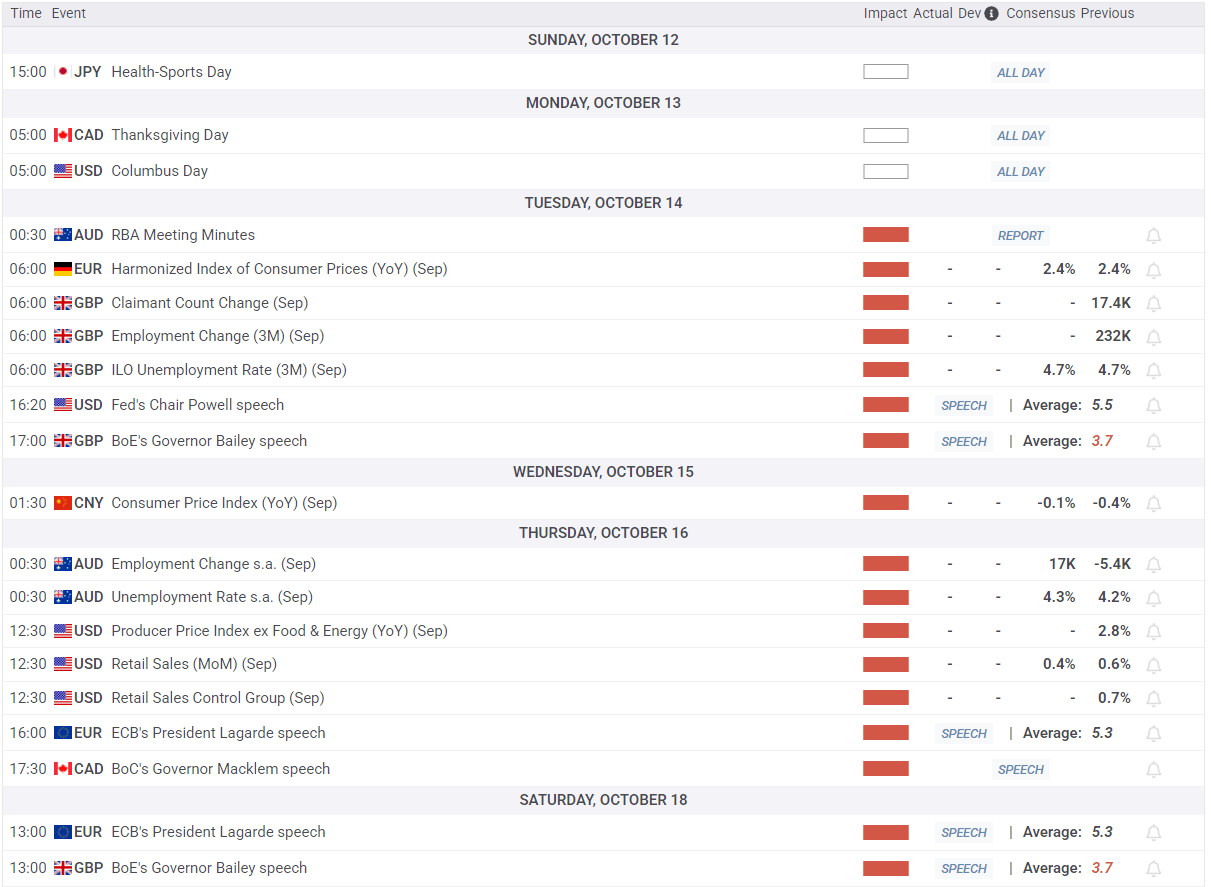Click the REPORT badge for RBA Meeting Minutes

(1020, 236)
